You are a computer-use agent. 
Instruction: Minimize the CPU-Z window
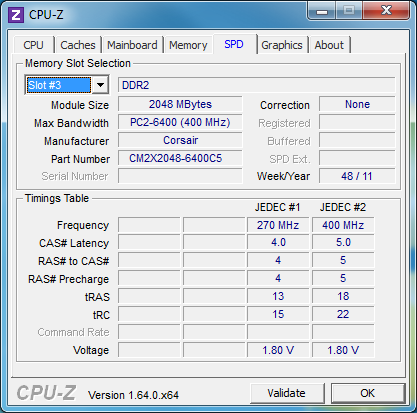coord(322,11)
